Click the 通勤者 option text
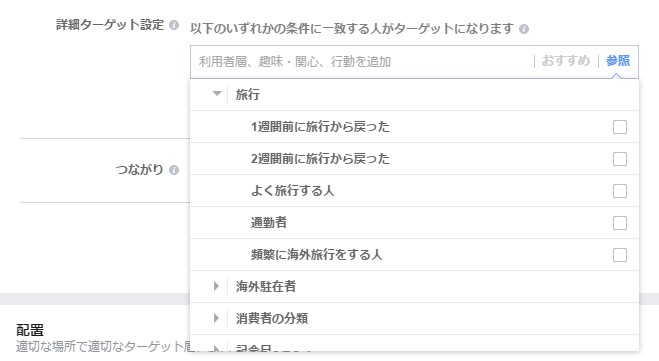Image resolution: width=659 pixels, height=361 pixels. coord(269,223)
